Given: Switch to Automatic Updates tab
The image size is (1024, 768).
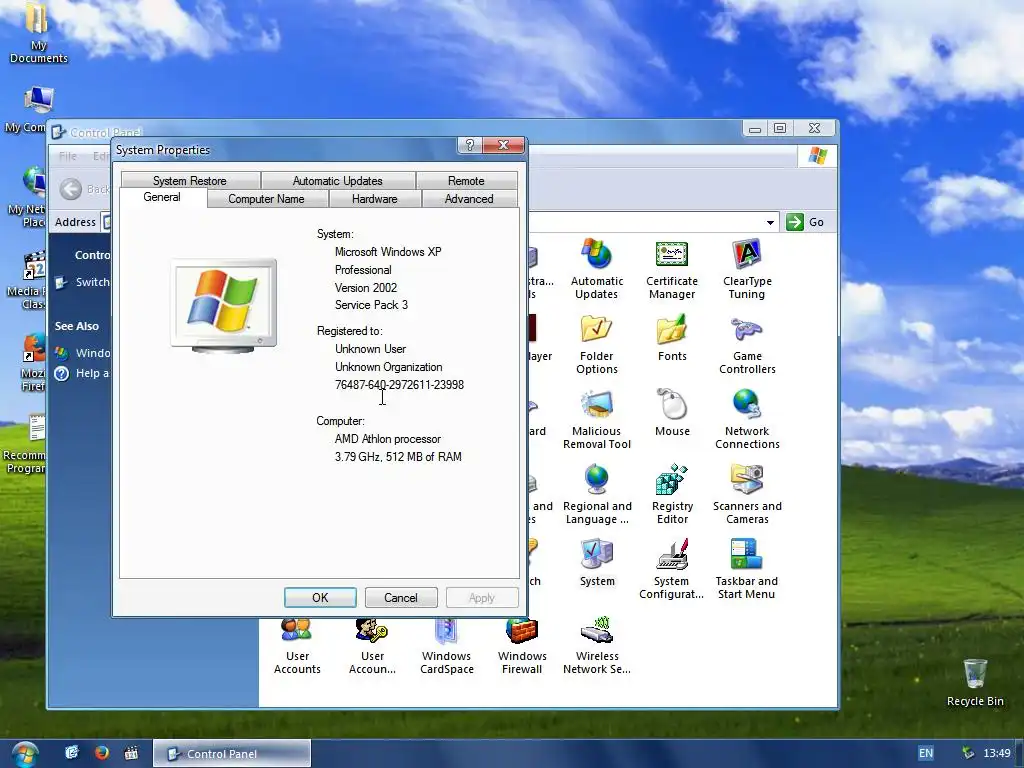Looking at the screenshot, I should pos(338,180).
